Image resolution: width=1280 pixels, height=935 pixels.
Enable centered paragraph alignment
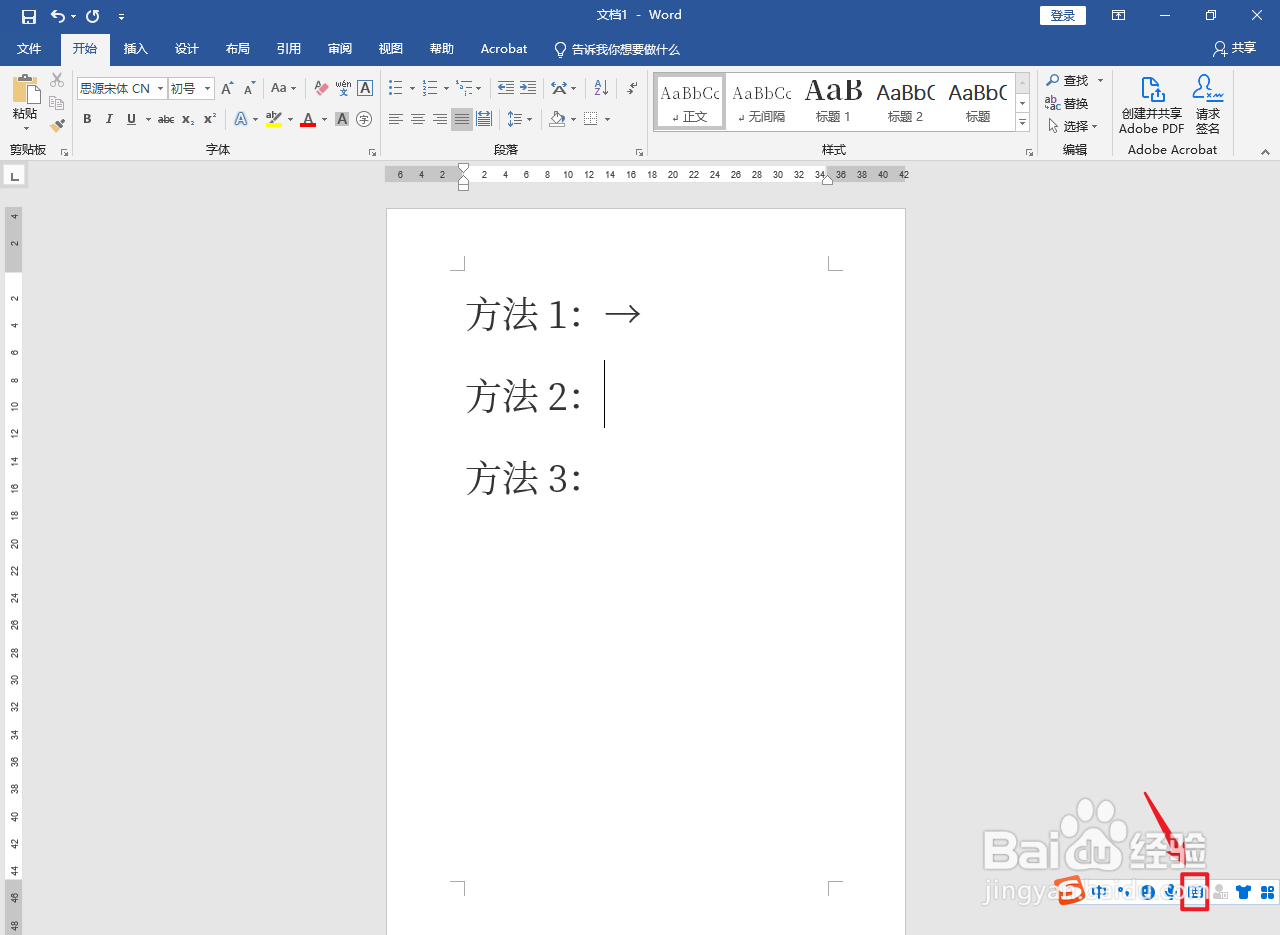[x=417, y=119]
